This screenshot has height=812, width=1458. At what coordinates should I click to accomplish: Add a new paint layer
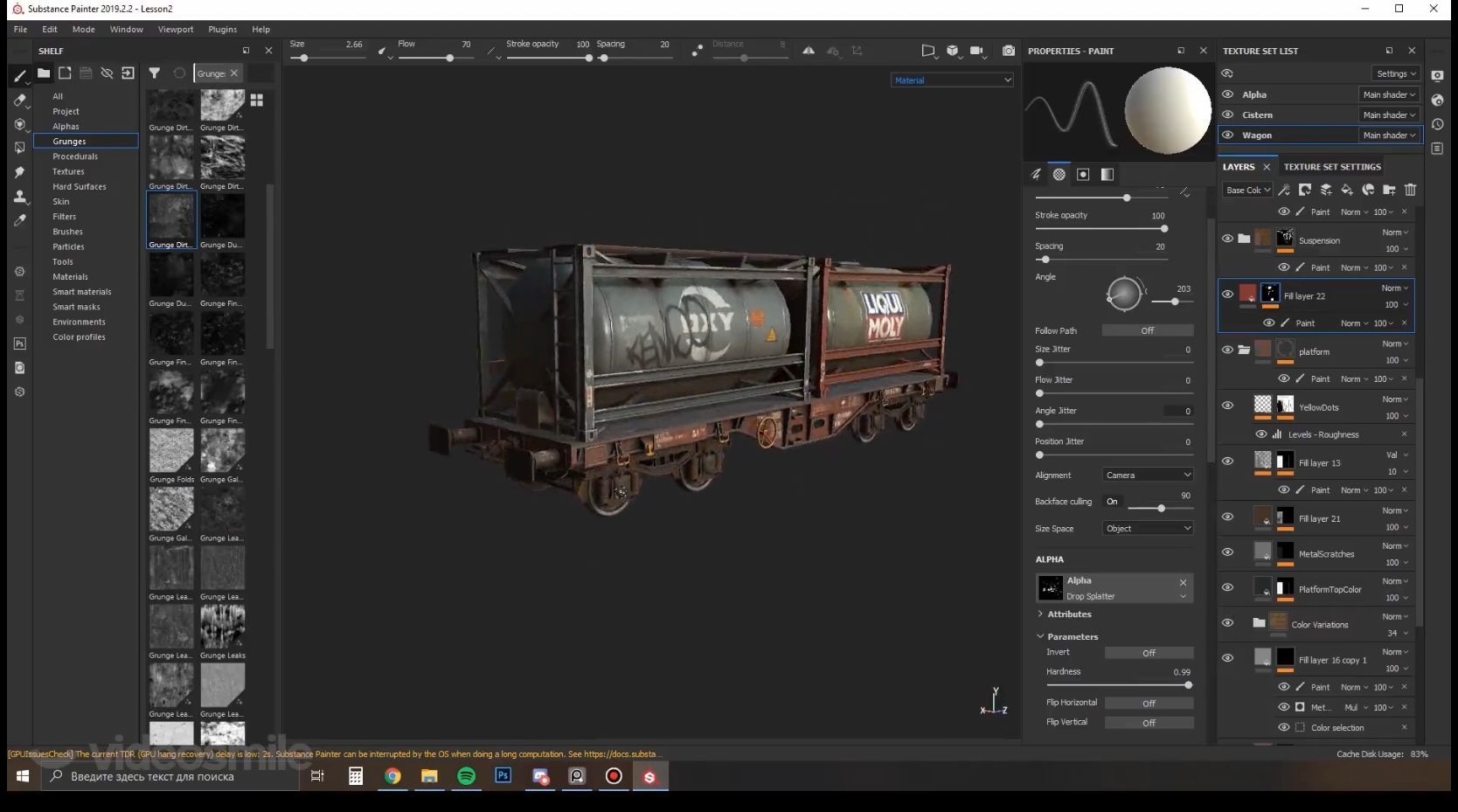[1326, 190]
